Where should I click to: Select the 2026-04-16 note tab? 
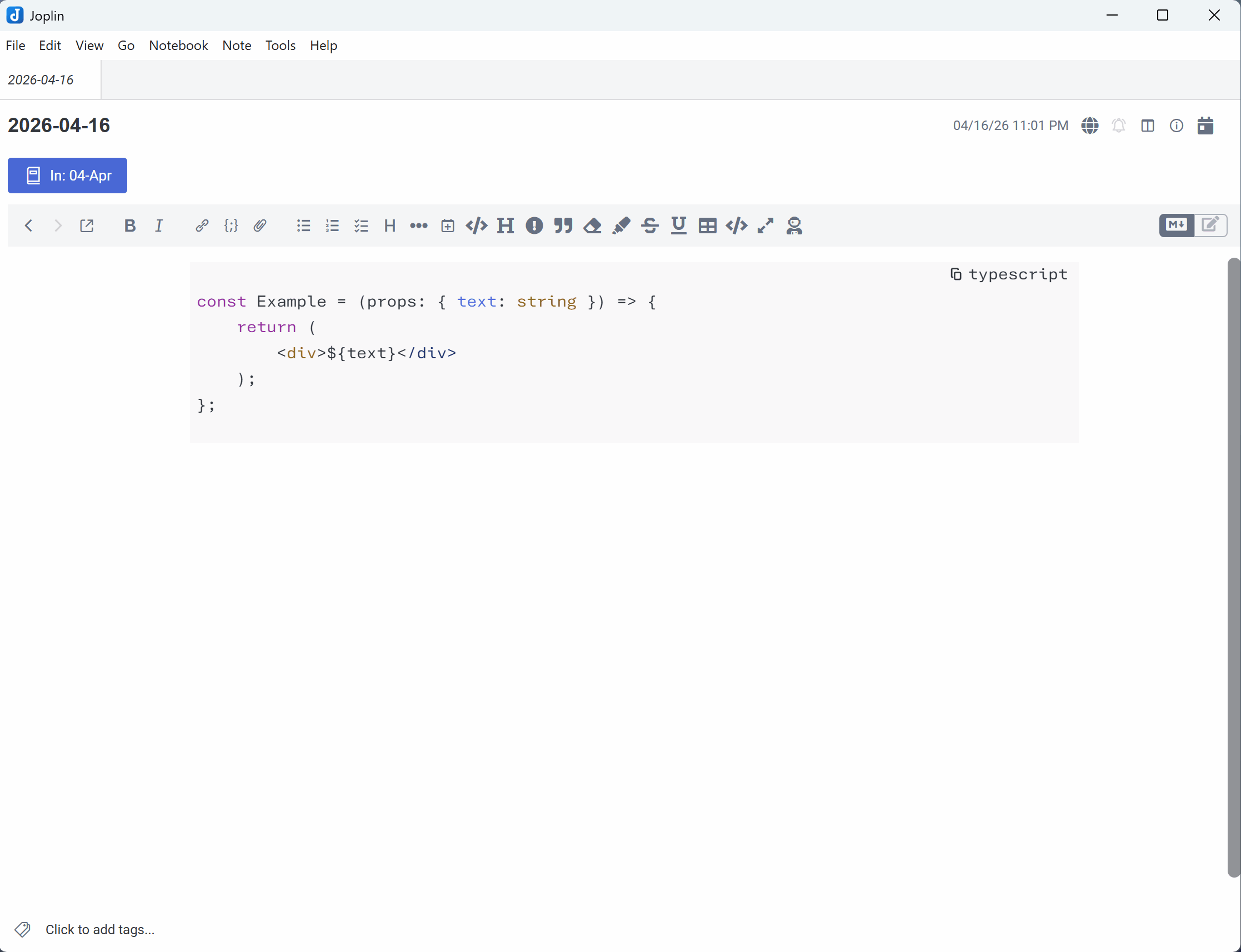[x=41, y=80]
